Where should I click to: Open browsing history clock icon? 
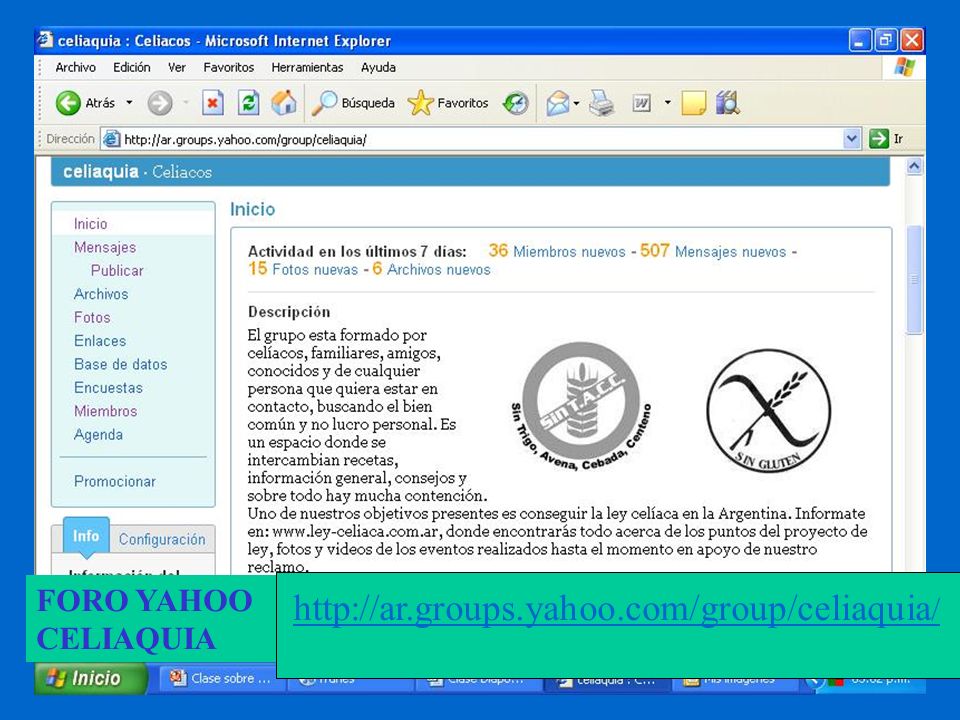point(516,103)
